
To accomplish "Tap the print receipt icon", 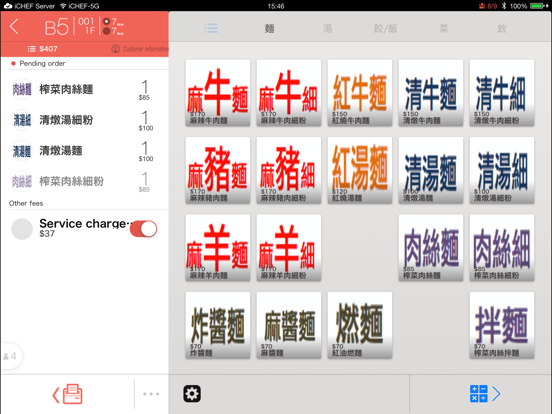I will [x=68, y=394].
